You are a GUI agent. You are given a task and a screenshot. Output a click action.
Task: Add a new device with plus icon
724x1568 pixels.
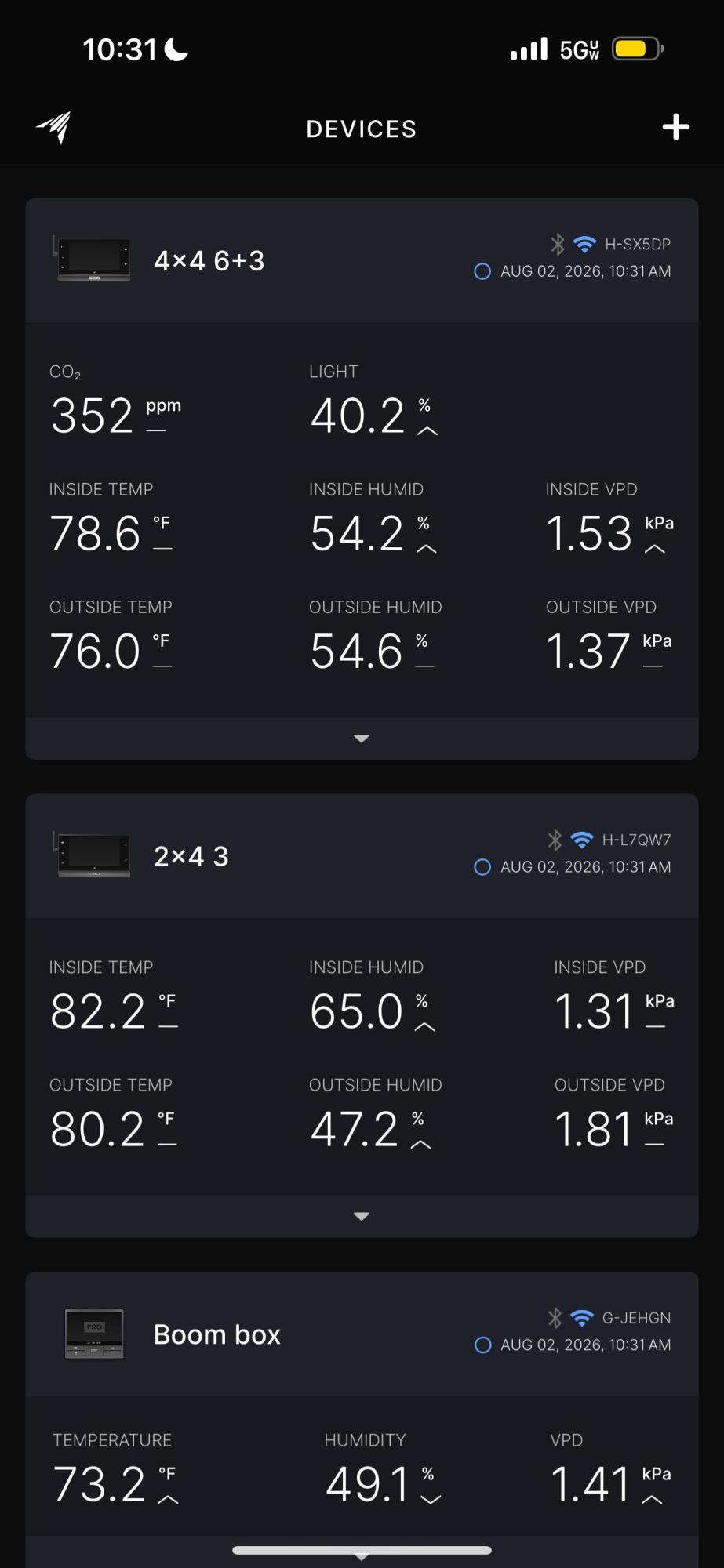(675, 127)
